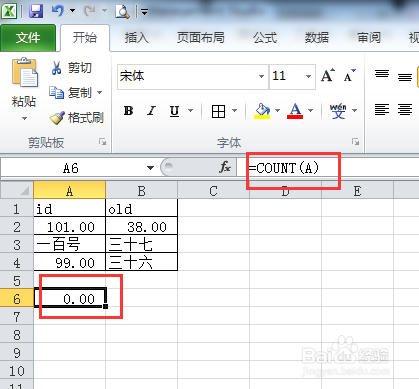The width and height of the screenshot is (419, 389).
Task: Expand font color dropdown arrow
Action: click(x=311, y=110)
